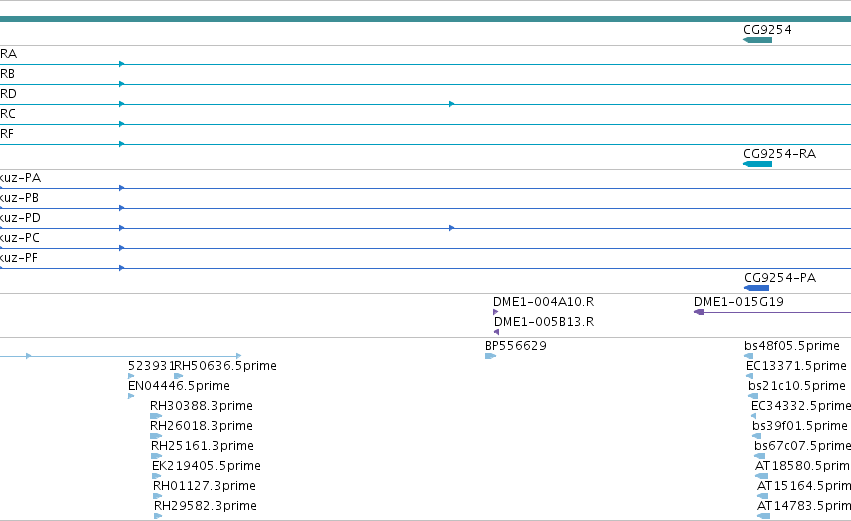Select the AT15164.5prime EST label
This screenshot has height=521, width=851.
[804, 486]
